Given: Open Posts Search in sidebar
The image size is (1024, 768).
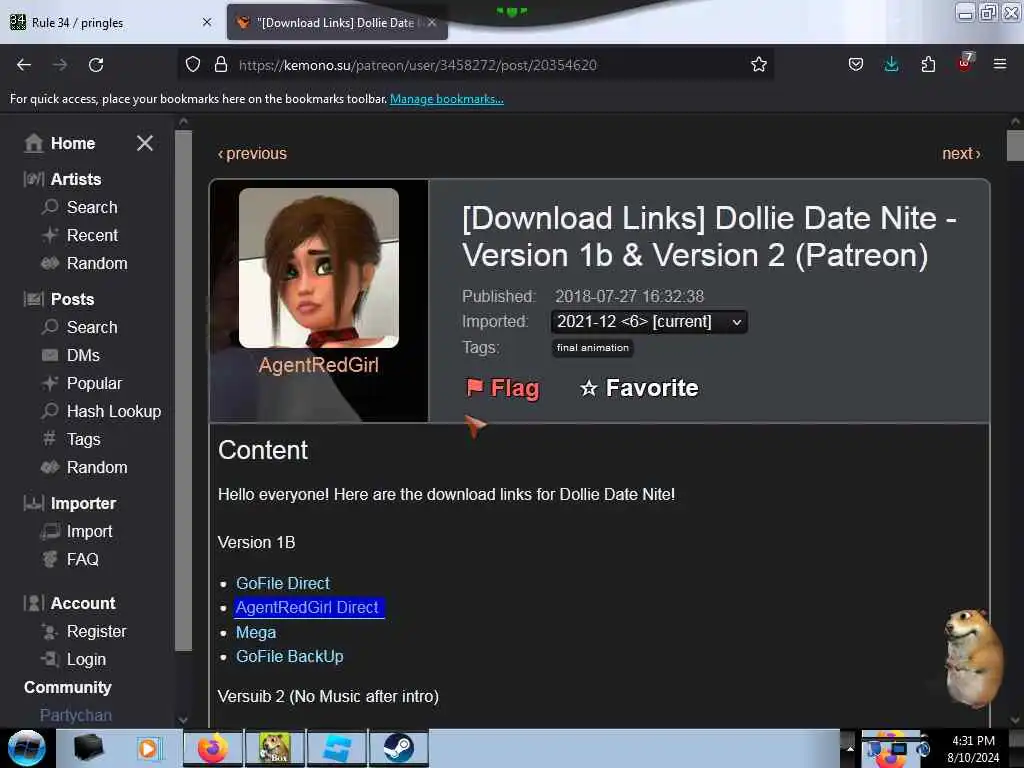Looking at the screenshot, I should [92, 327].
